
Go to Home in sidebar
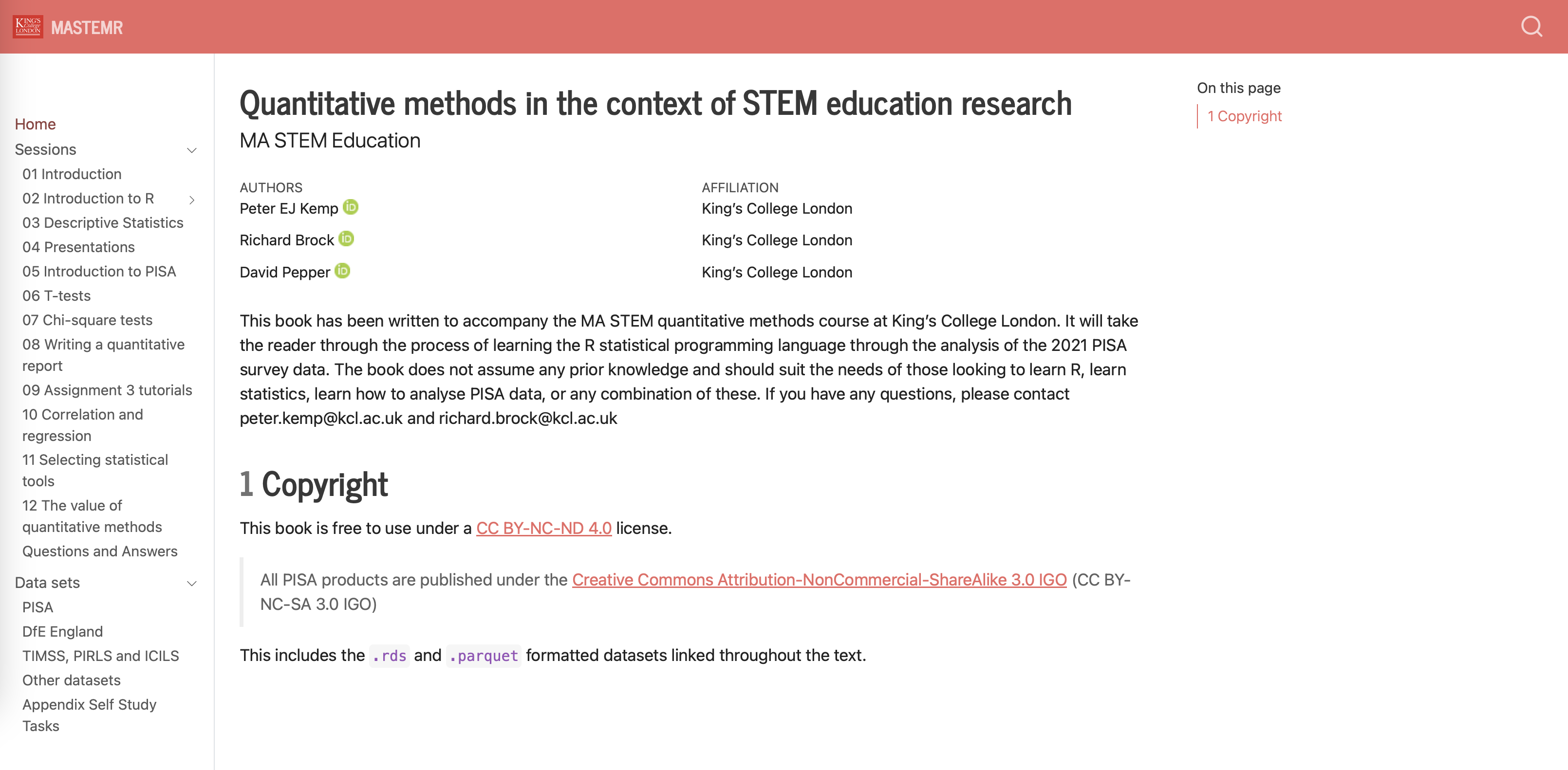pos(35,124)
